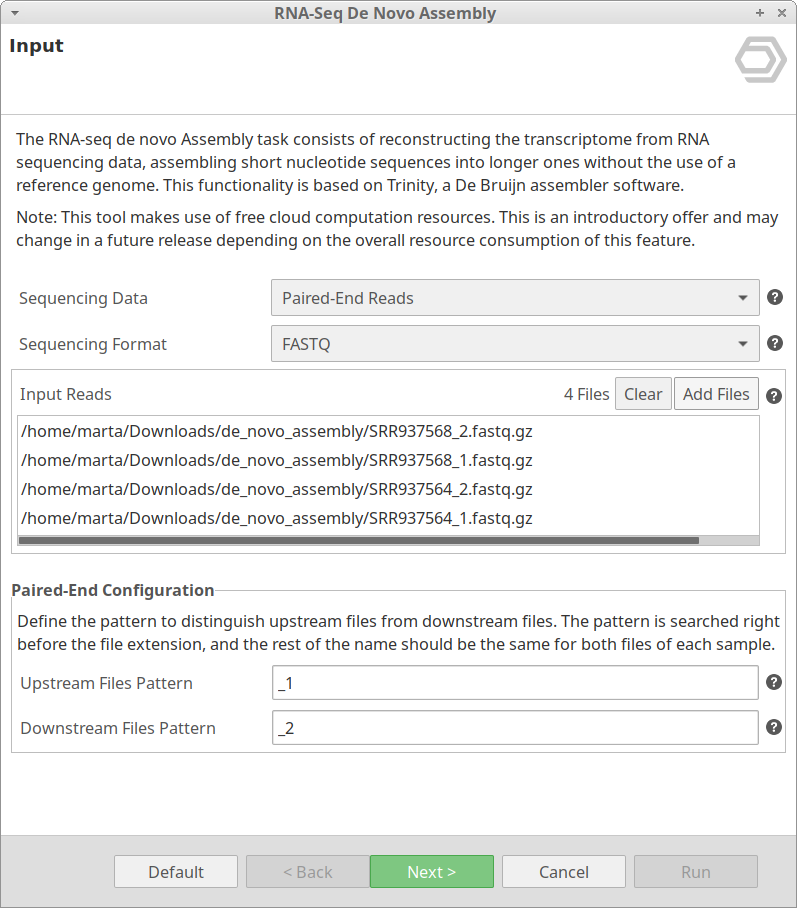Reset settings with Default button
The image size is (797, 908).
176,872
